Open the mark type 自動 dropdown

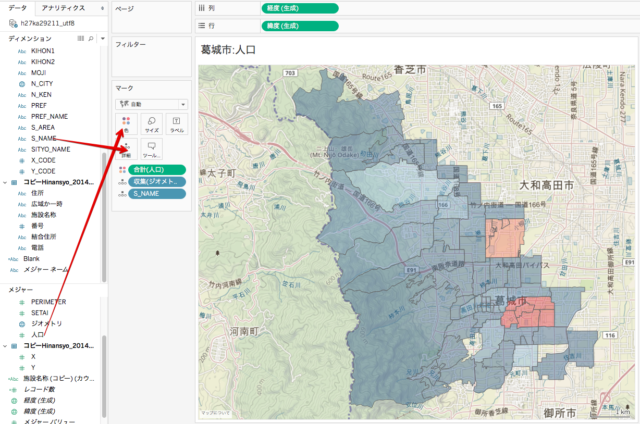[x=152, y=103]
